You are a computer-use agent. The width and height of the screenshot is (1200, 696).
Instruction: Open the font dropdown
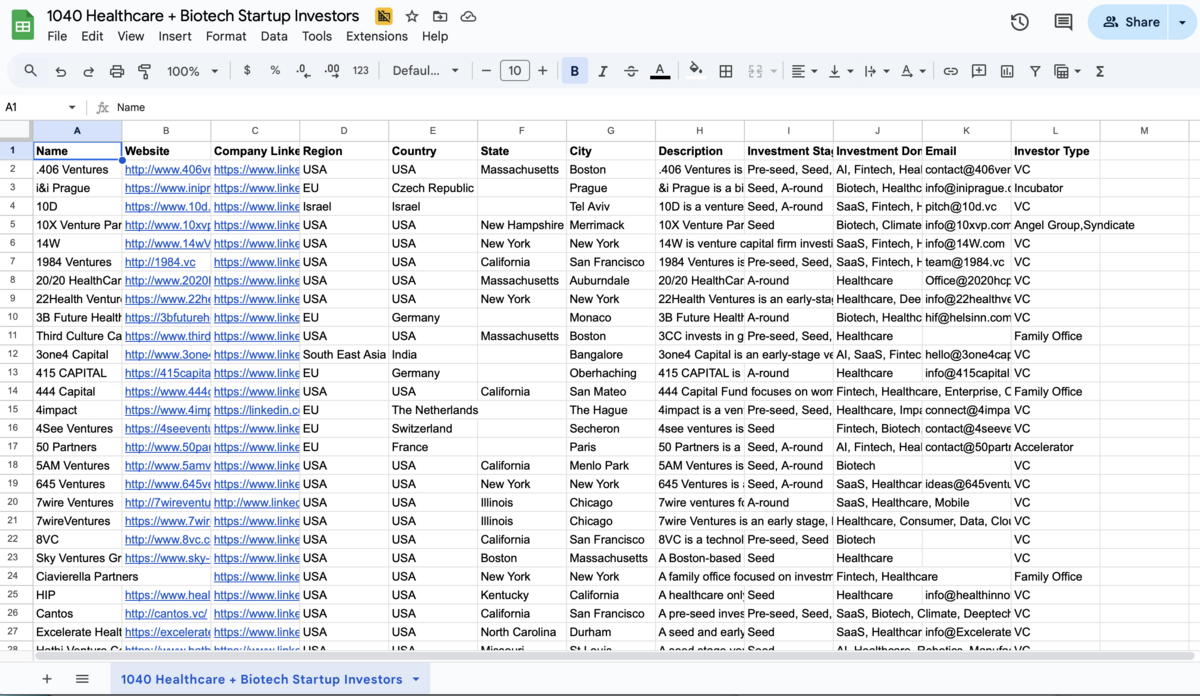(x=420, y=71)
